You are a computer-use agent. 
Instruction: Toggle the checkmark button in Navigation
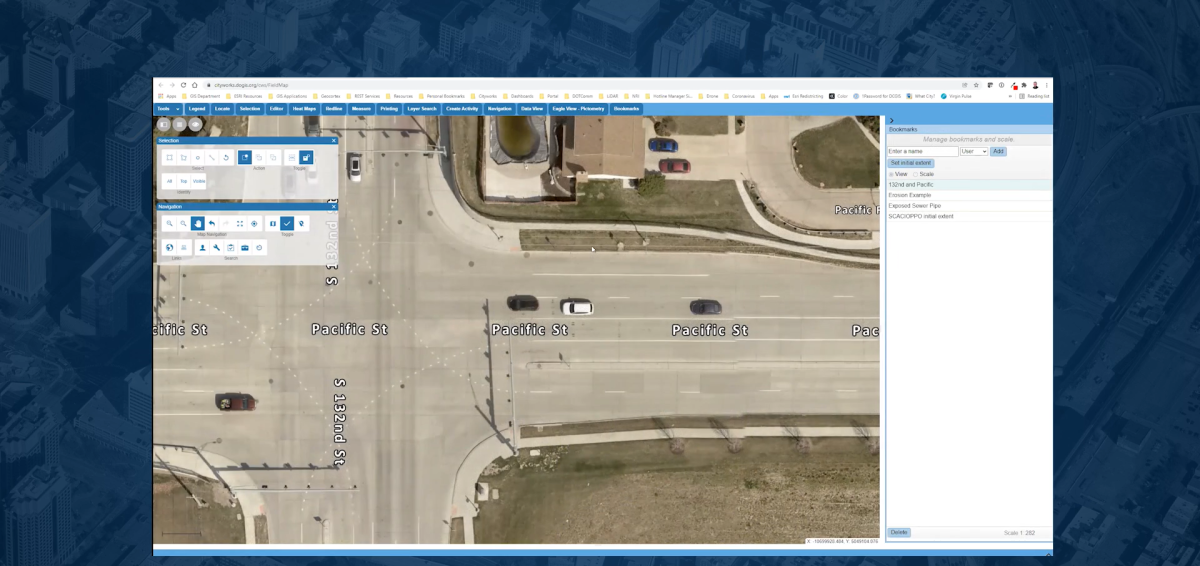click(287, 224)
